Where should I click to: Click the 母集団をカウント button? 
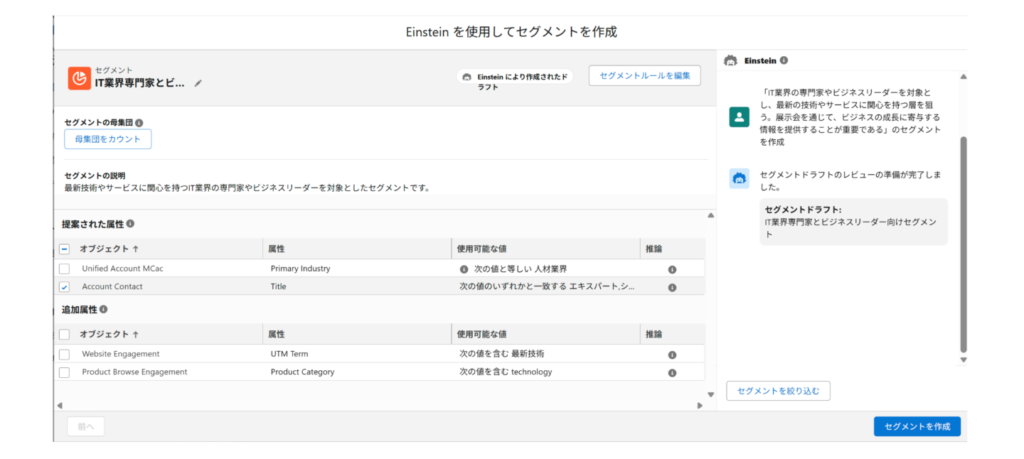[x=108, y=139]
